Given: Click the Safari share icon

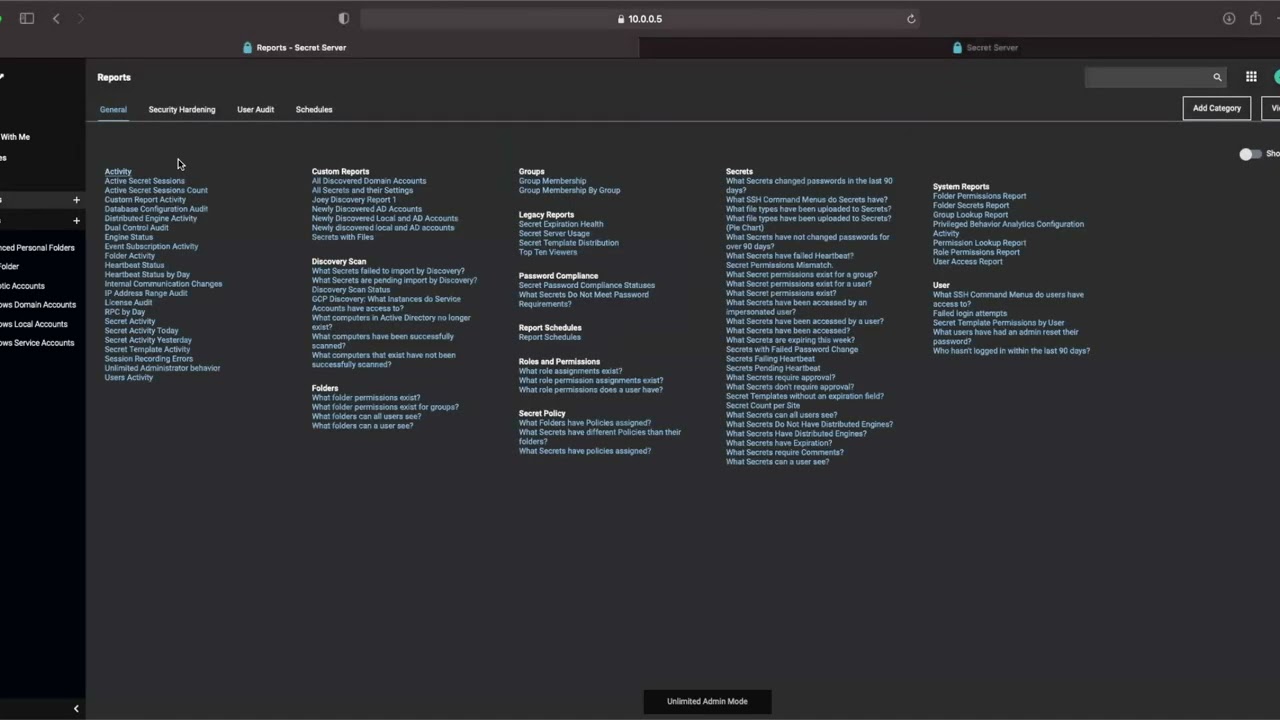Looking at the screenshot, I should pos(1255,18).
